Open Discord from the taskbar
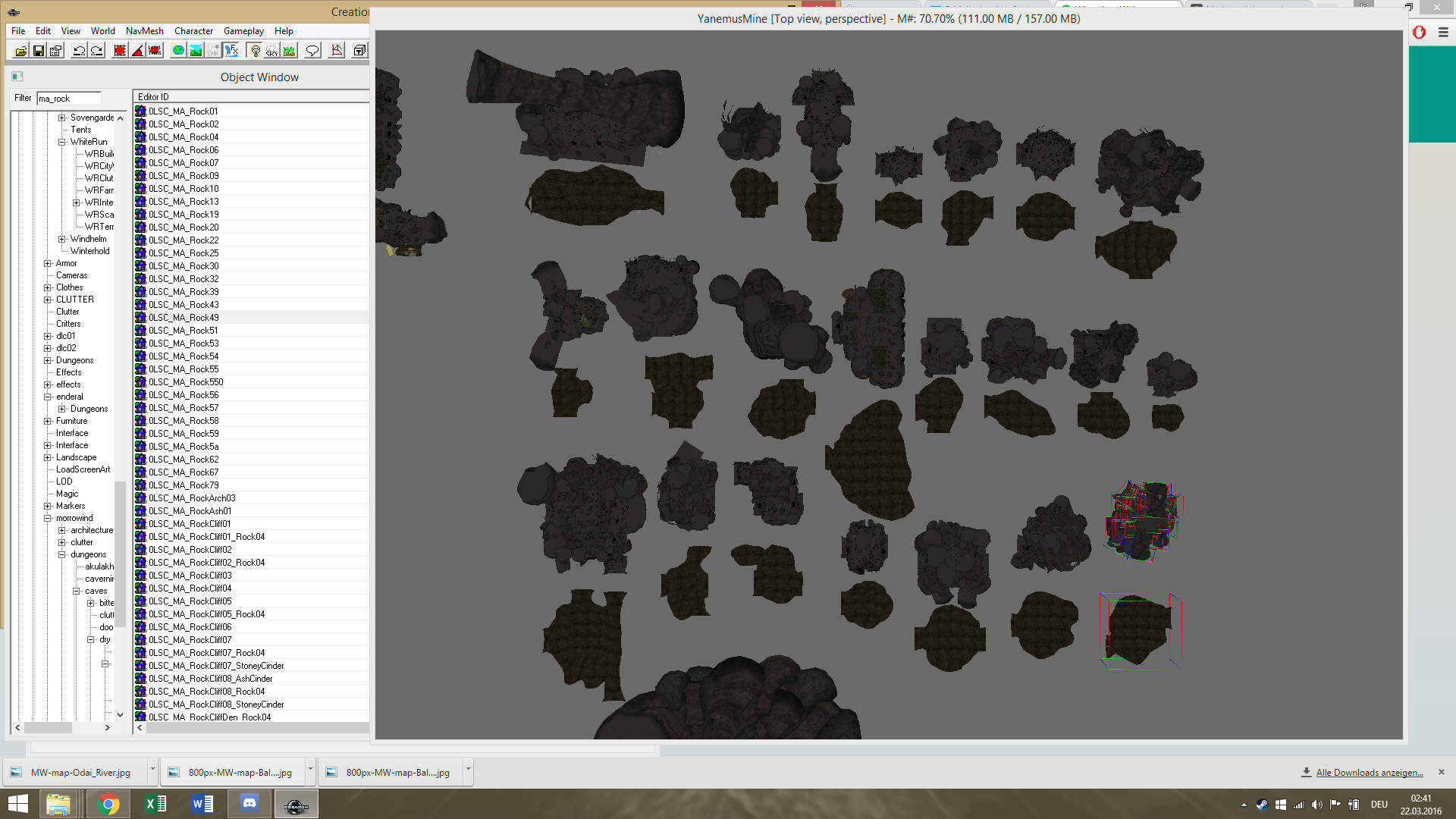The height and width of the screenshot is (819, 1456). 249,804
